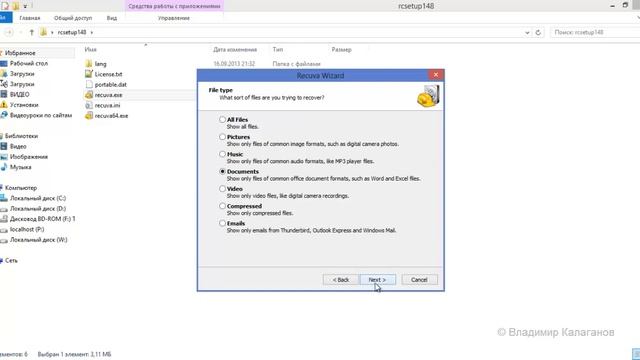Open Установки in sidebar
Viewport: 640px width, 360px height.
24,105
